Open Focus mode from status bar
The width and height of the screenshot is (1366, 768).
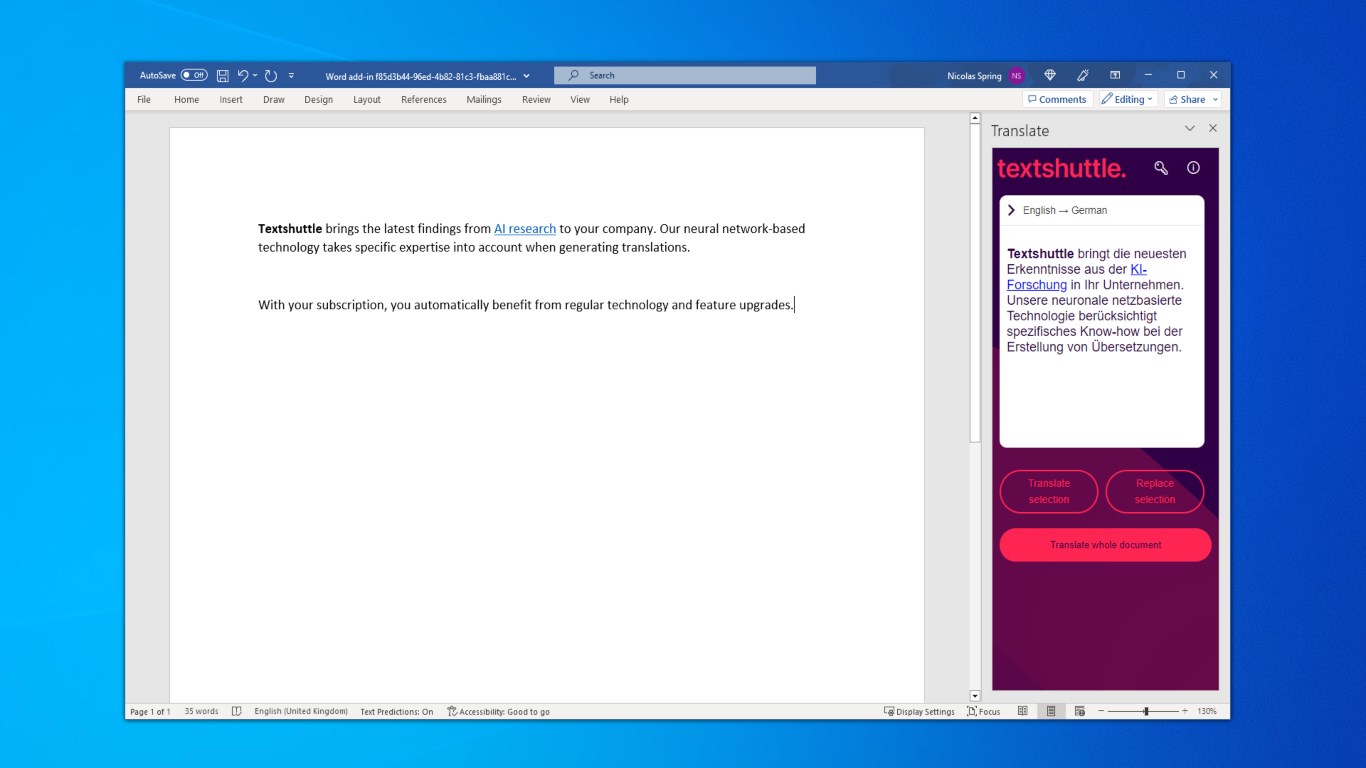click(x=984, y=711)
